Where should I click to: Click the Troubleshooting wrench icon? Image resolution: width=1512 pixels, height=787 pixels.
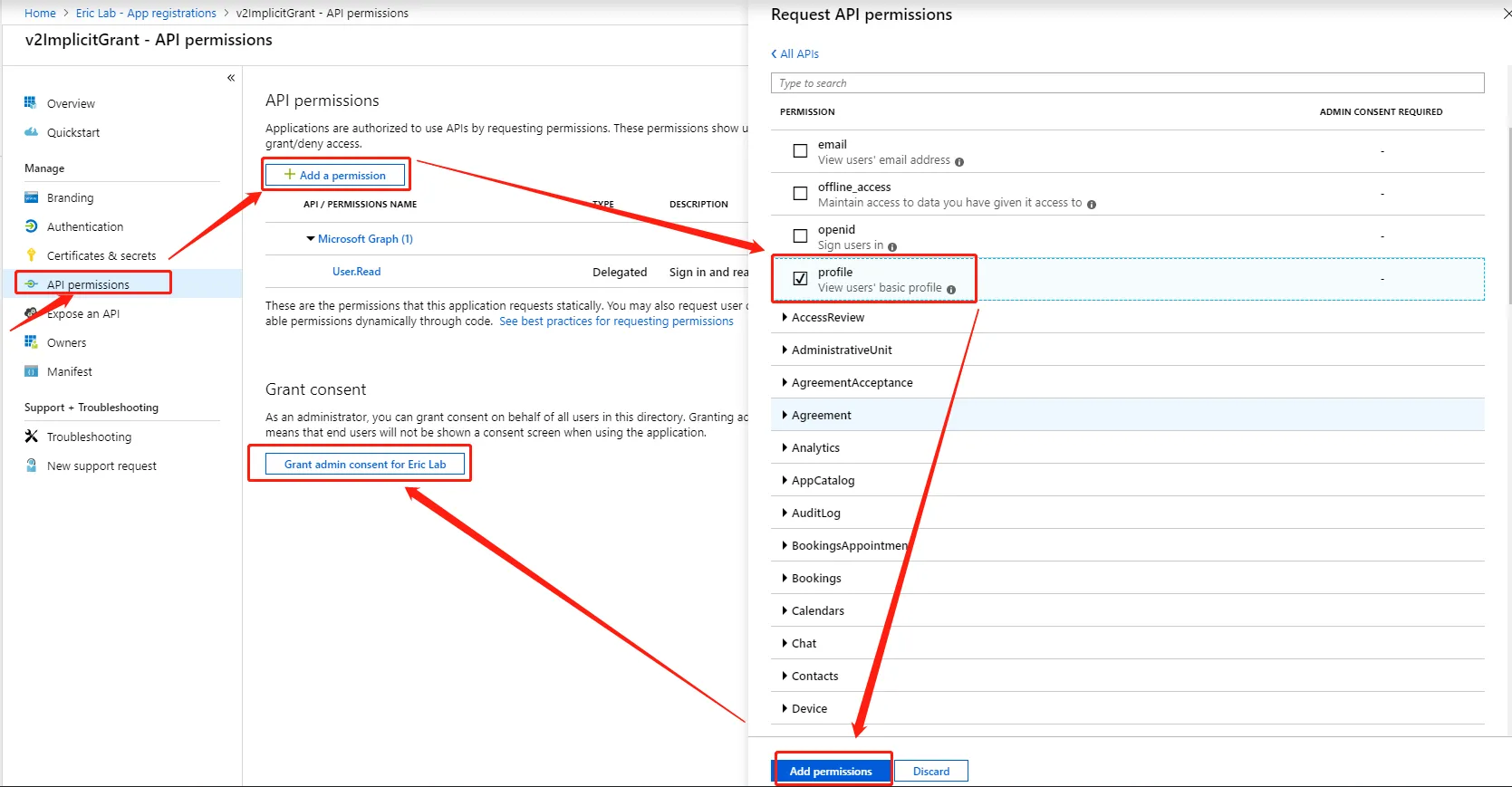31,437
